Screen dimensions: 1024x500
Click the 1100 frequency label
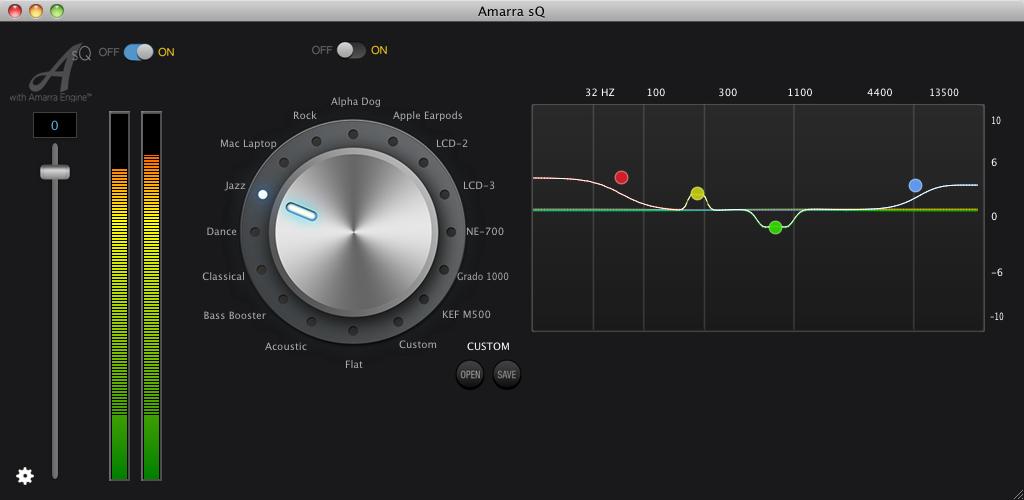[x=800, y=93]
